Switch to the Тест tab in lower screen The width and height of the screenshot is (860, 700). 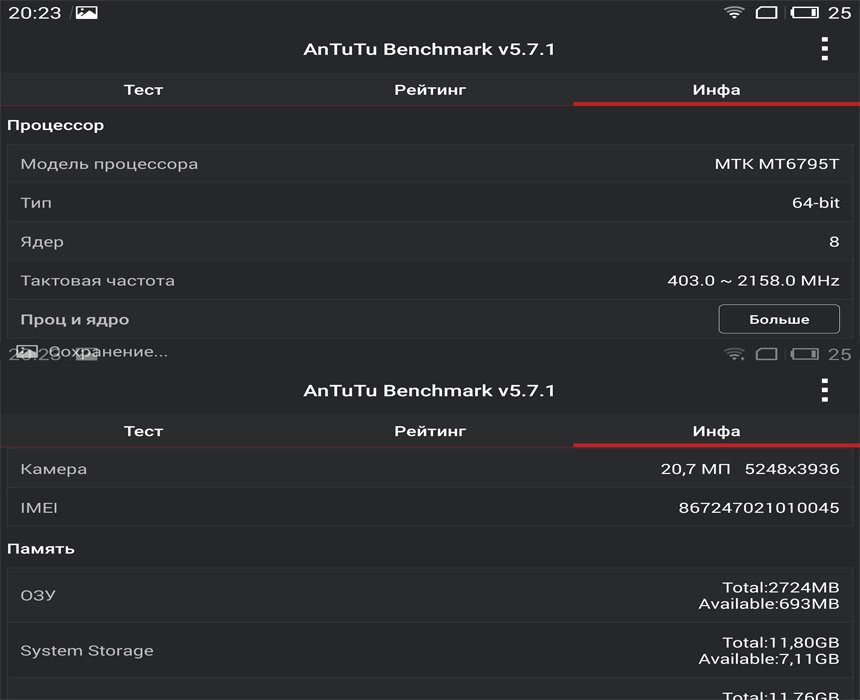coord(143,431)
